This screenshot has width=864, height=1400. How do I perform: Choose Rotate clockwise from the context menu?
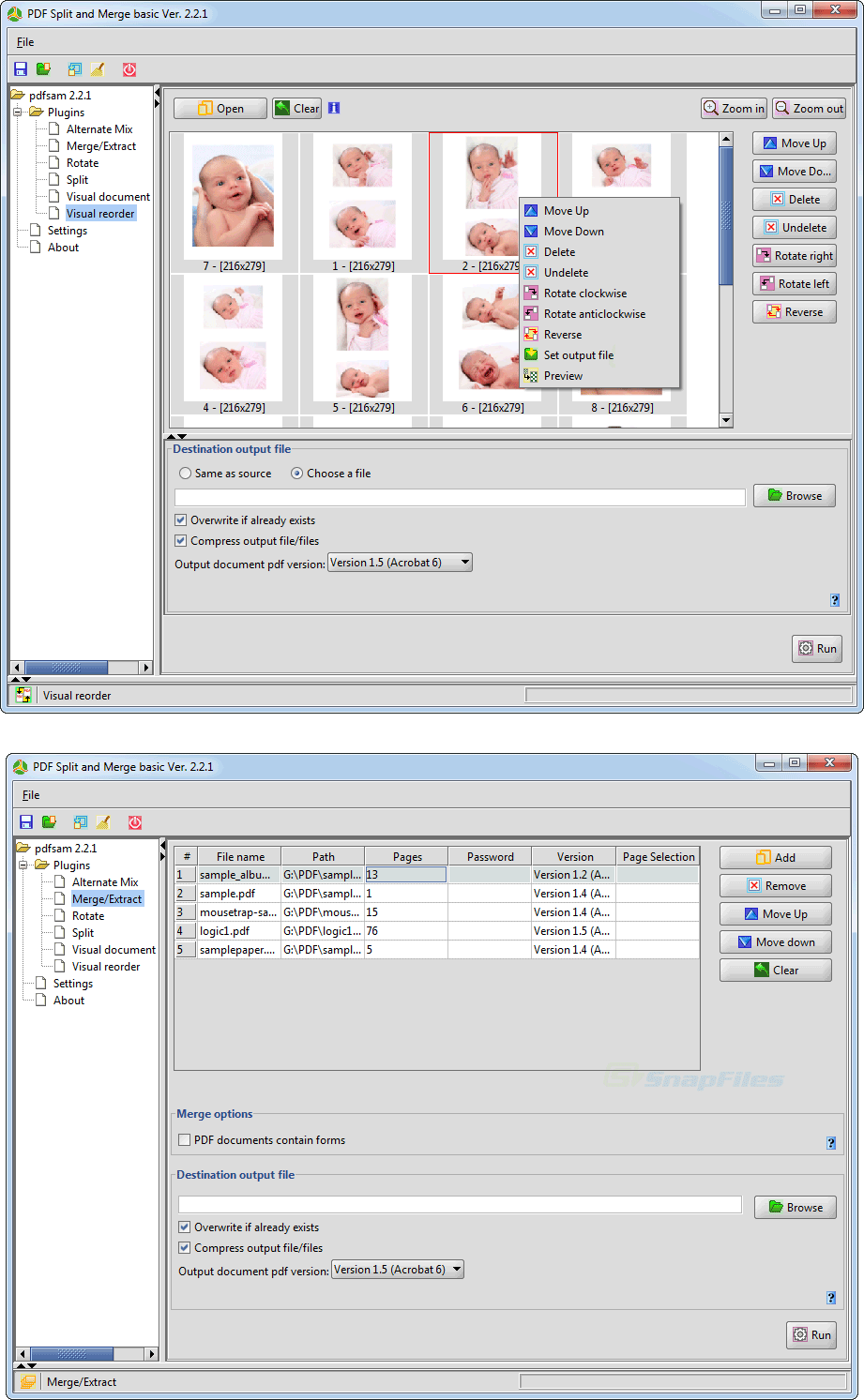[585, 294]
